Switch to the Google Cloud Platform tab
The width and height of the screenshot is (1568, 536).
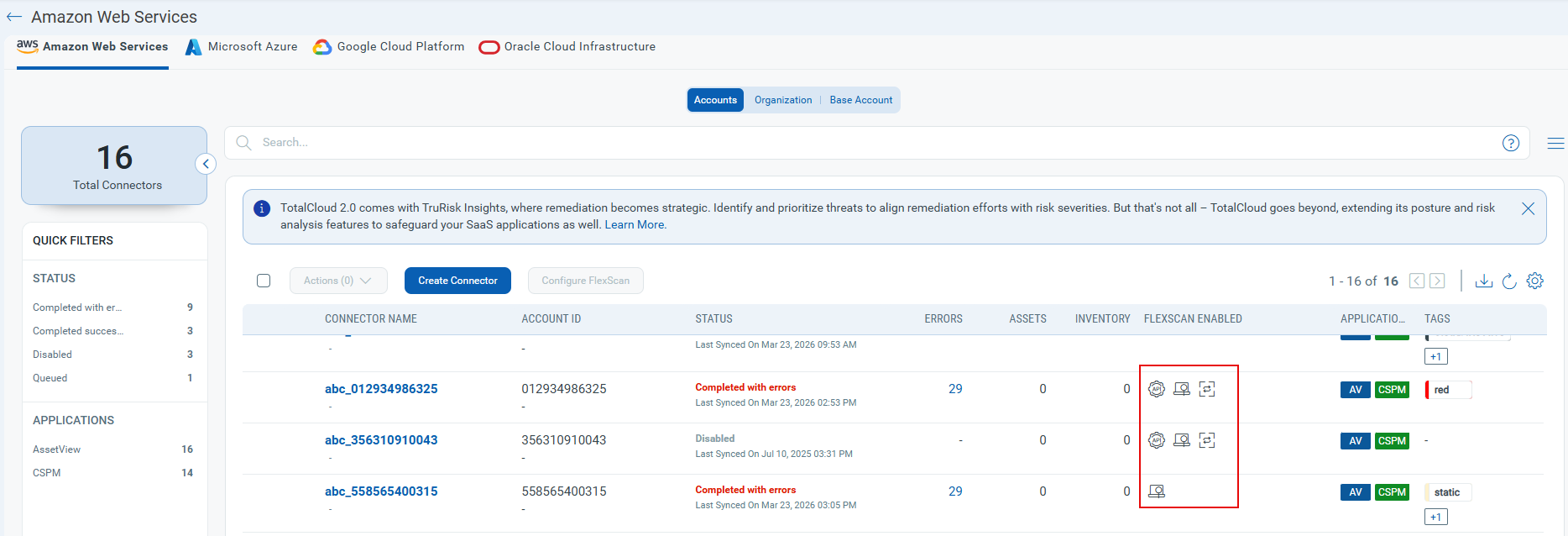(389, 47)
